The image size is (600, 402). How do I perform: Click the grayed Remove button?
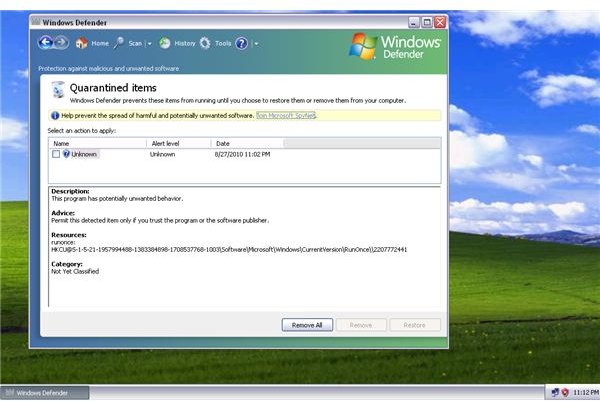pyautogui.click(x=361, y=325)
